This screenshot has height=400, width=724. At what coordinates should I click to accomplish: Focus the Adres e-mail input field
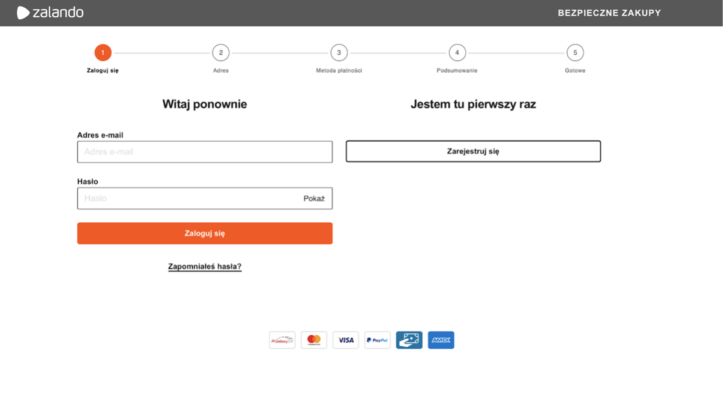[x=204, y=152]
